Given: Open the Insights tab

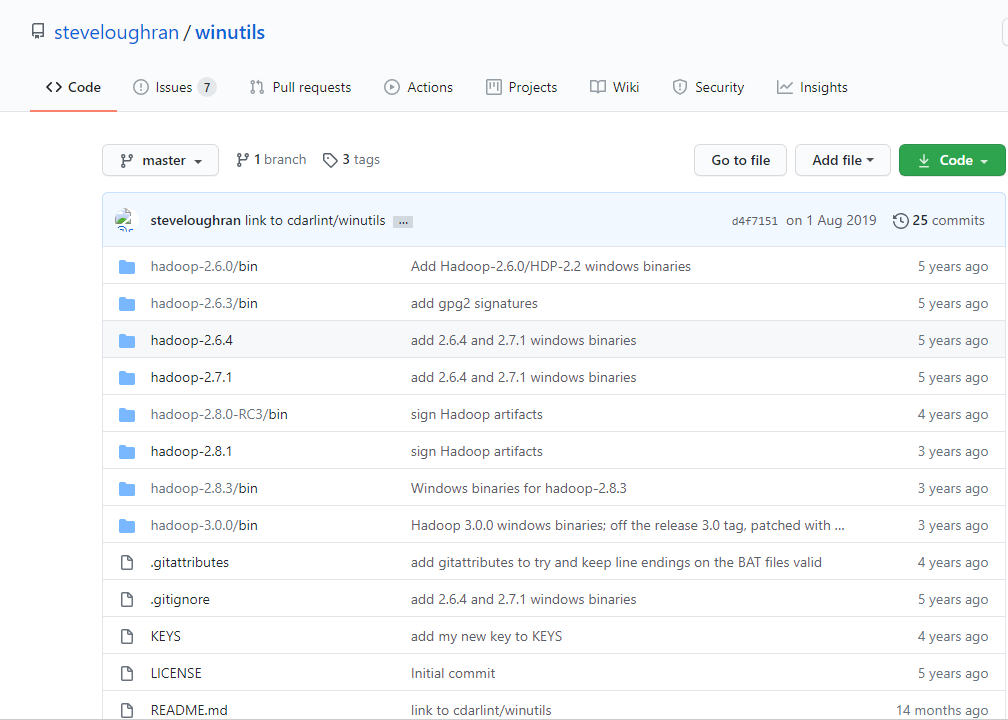Looking at the screenshot, I should point(812,87).
